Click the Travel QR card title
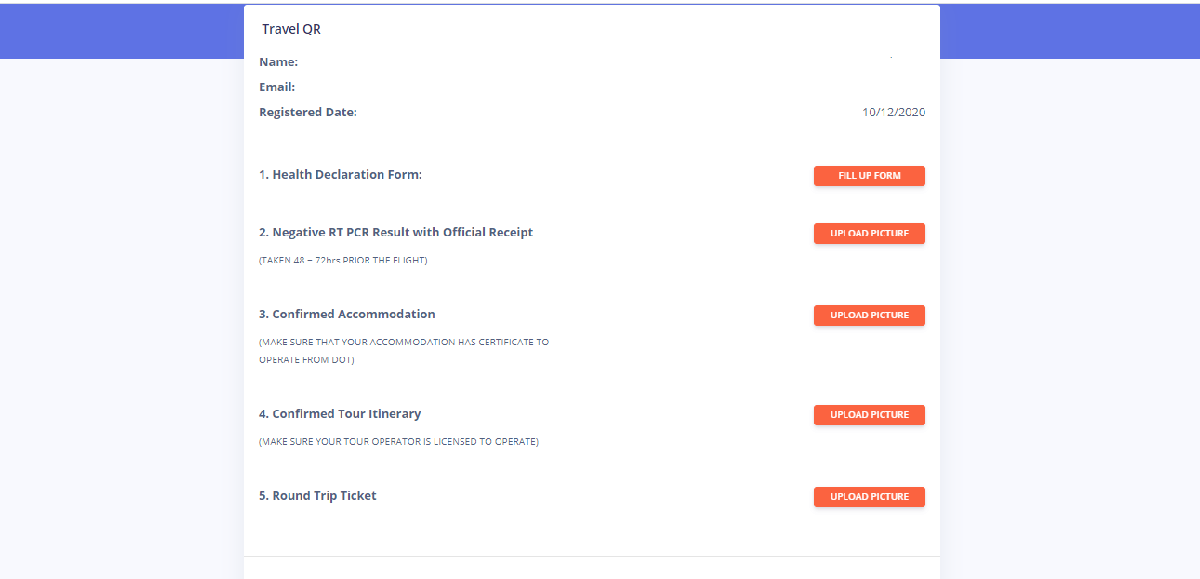 point(291,30)
